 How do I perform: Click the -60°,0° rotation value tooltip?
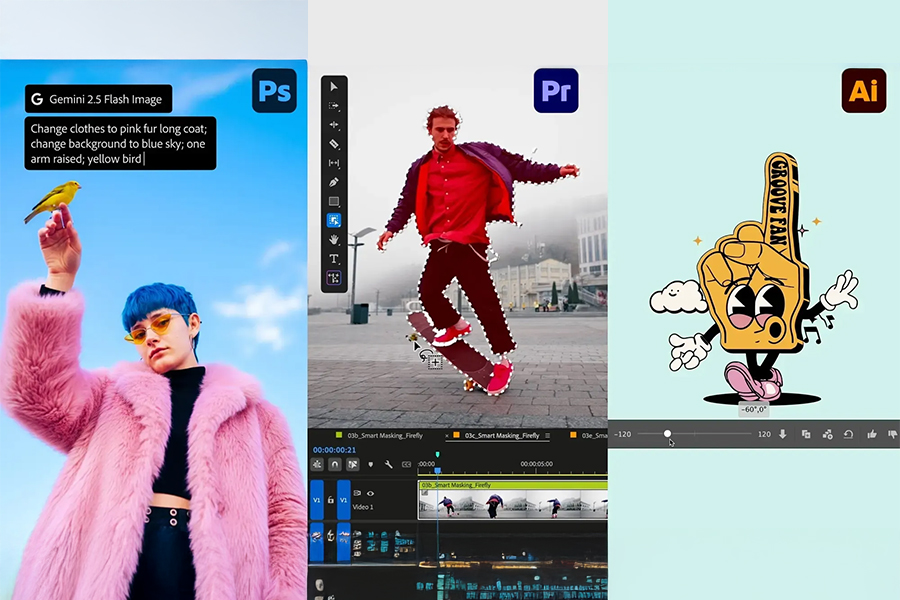pyautogui.click(x=754, y=409)
